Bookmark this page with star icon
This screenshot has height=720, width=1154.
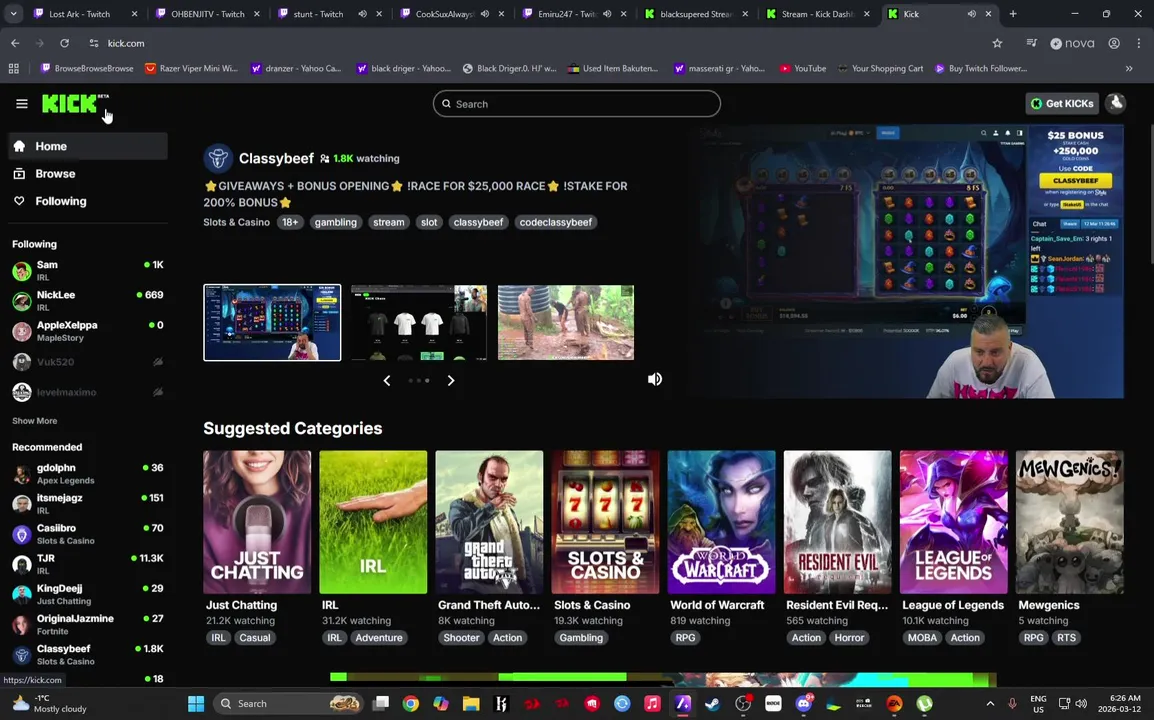(997, 43)
